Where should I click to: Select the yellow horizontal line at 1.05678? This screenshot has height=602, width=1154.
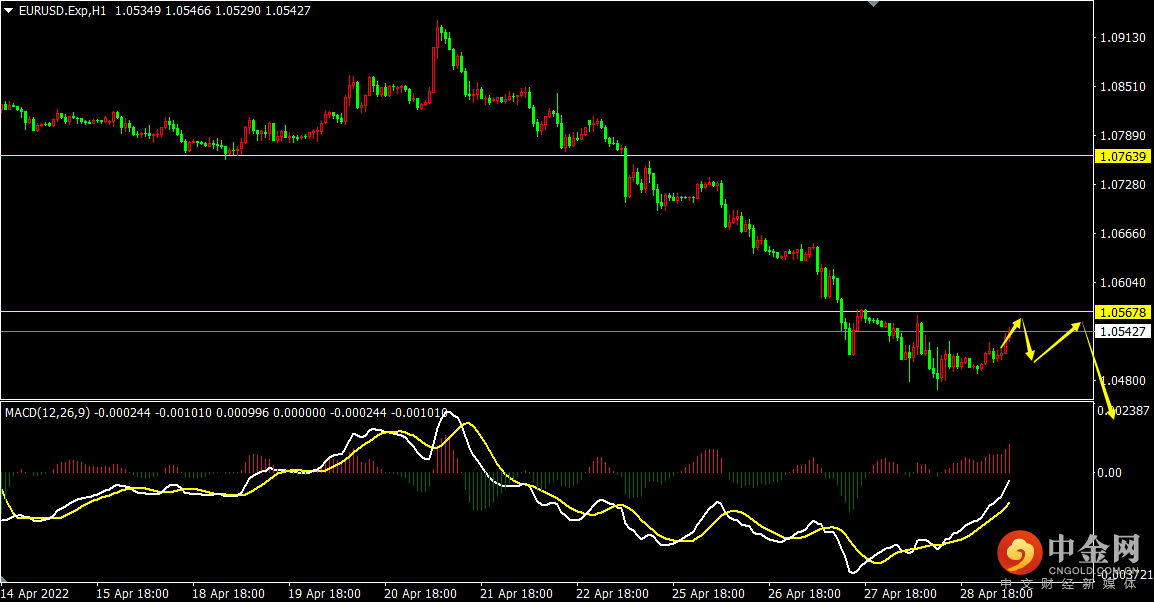(547, 311)
